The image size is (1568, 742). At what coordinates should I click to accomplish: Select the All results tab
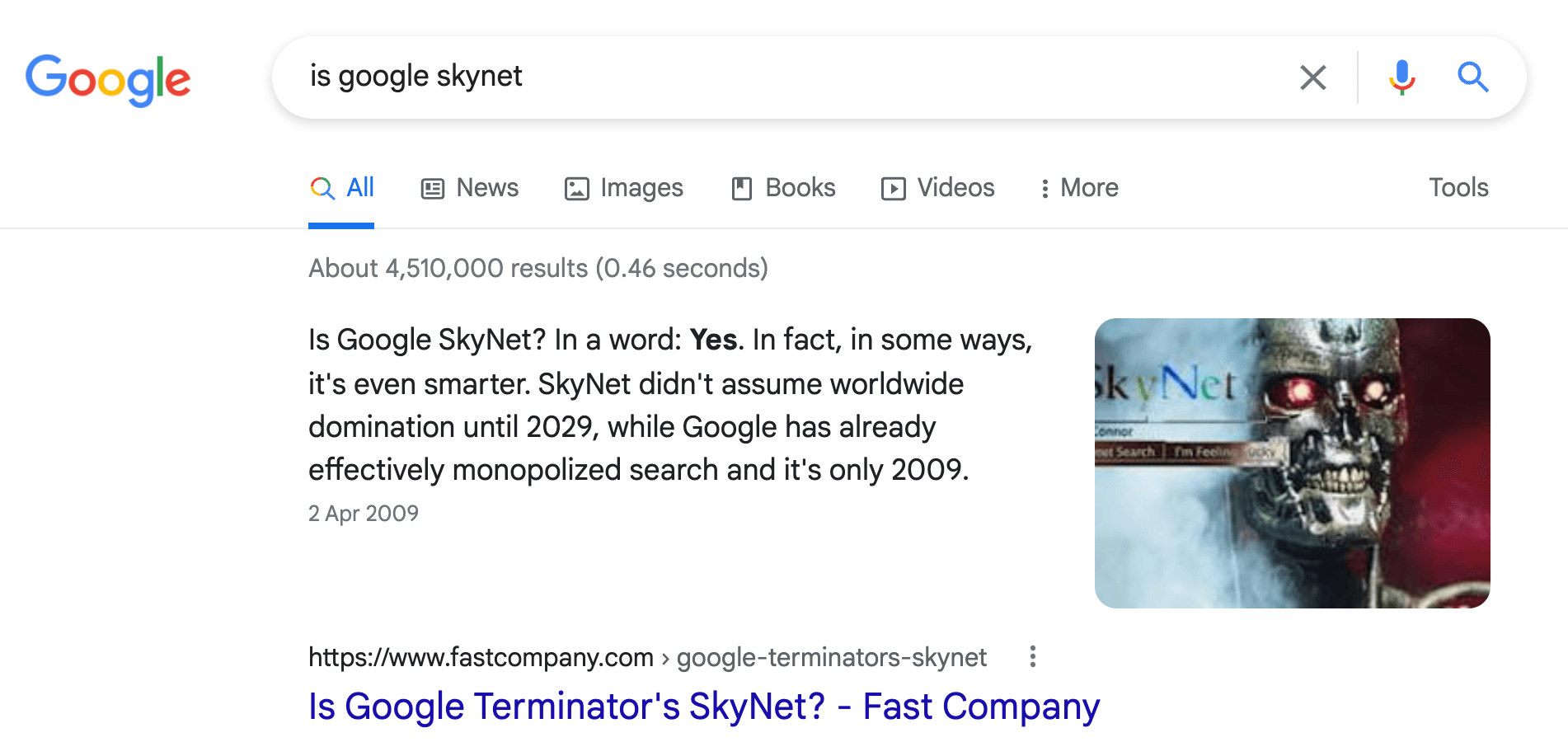coord(342,188)
